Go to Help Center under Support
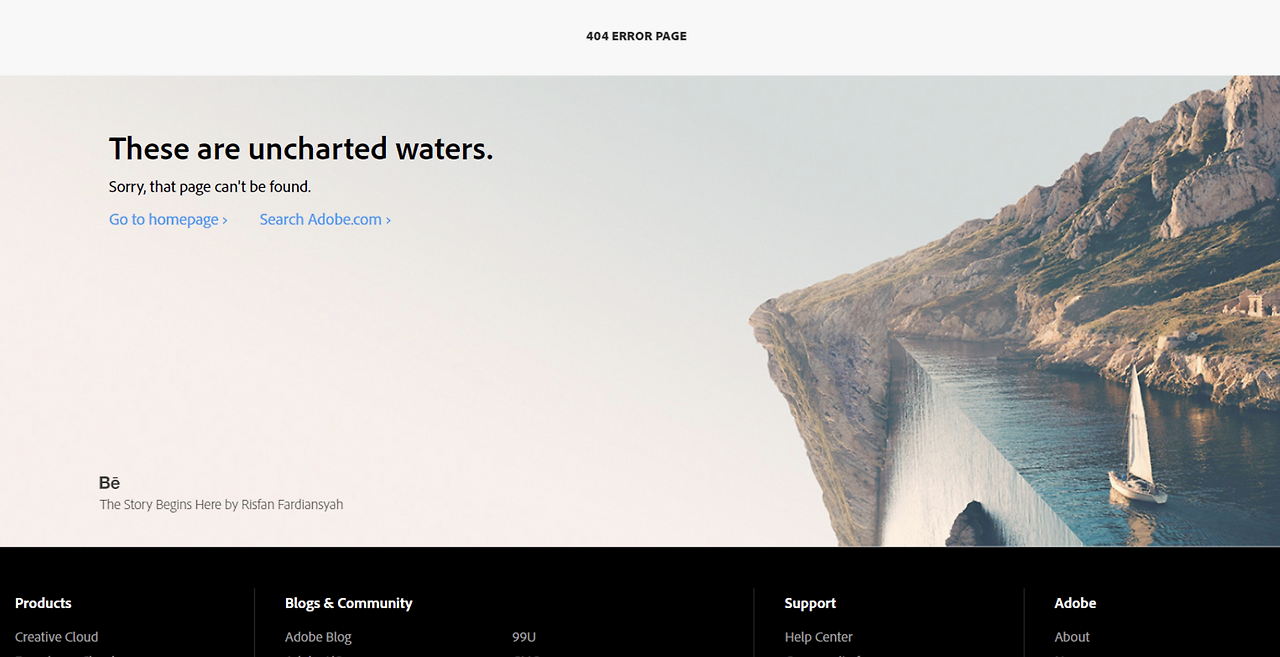This screenshot has width=1280, height=657. click(x=819, y=637)
